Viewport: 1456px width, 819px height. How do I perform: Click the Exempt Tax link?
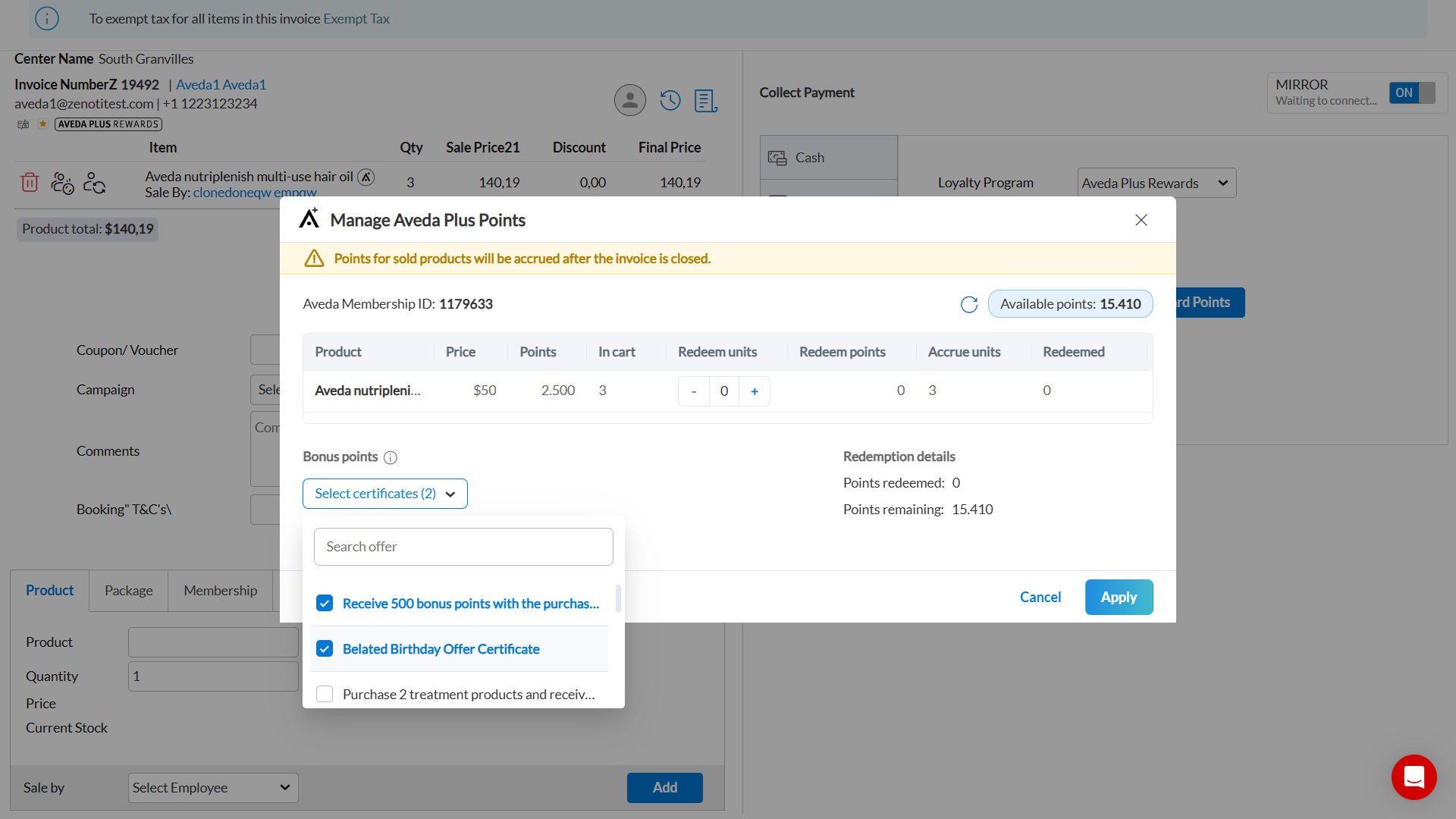pos(356,18)
